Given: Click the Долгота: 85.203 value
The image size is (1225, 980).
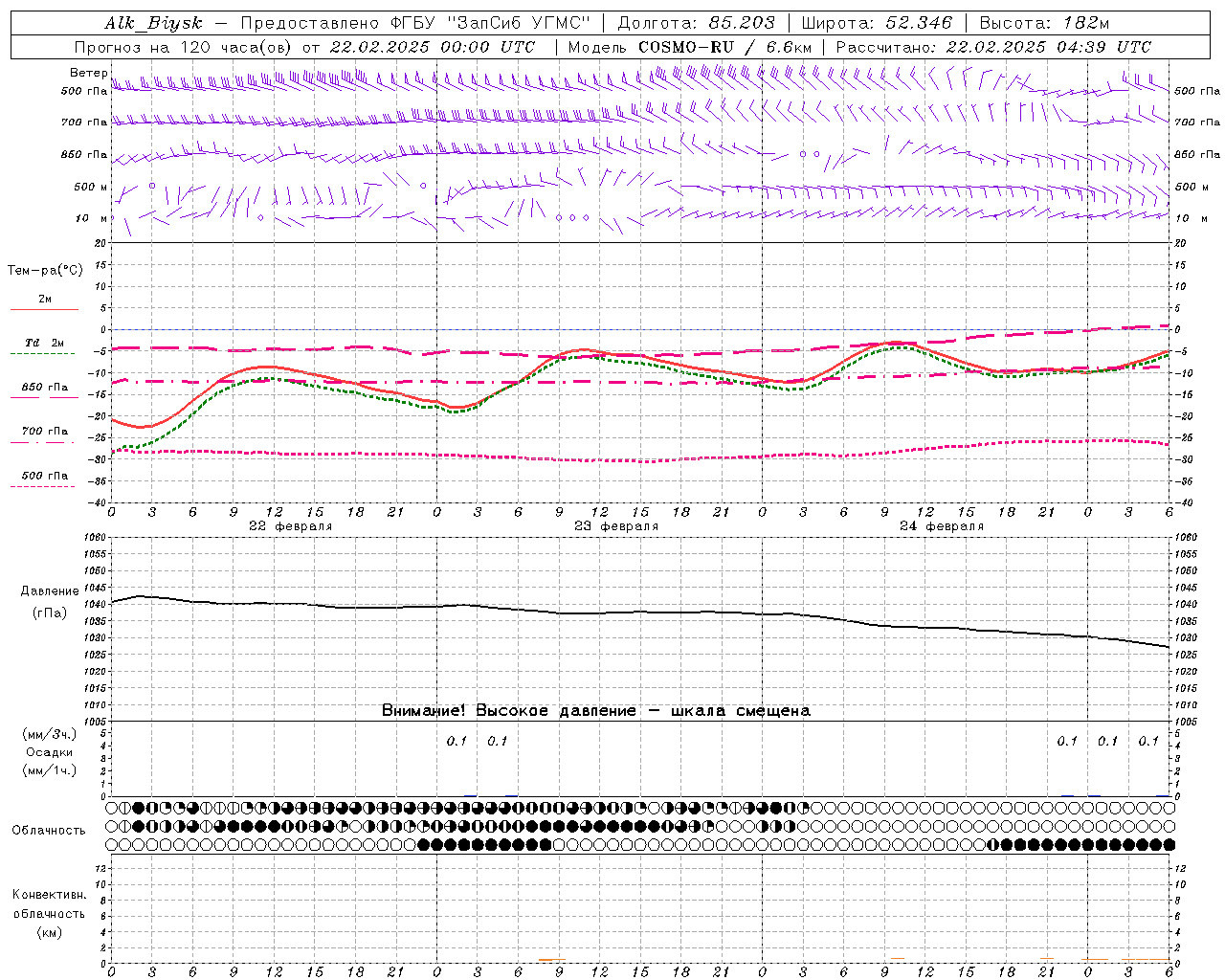Looking at the screenshot, I should 696,23.
